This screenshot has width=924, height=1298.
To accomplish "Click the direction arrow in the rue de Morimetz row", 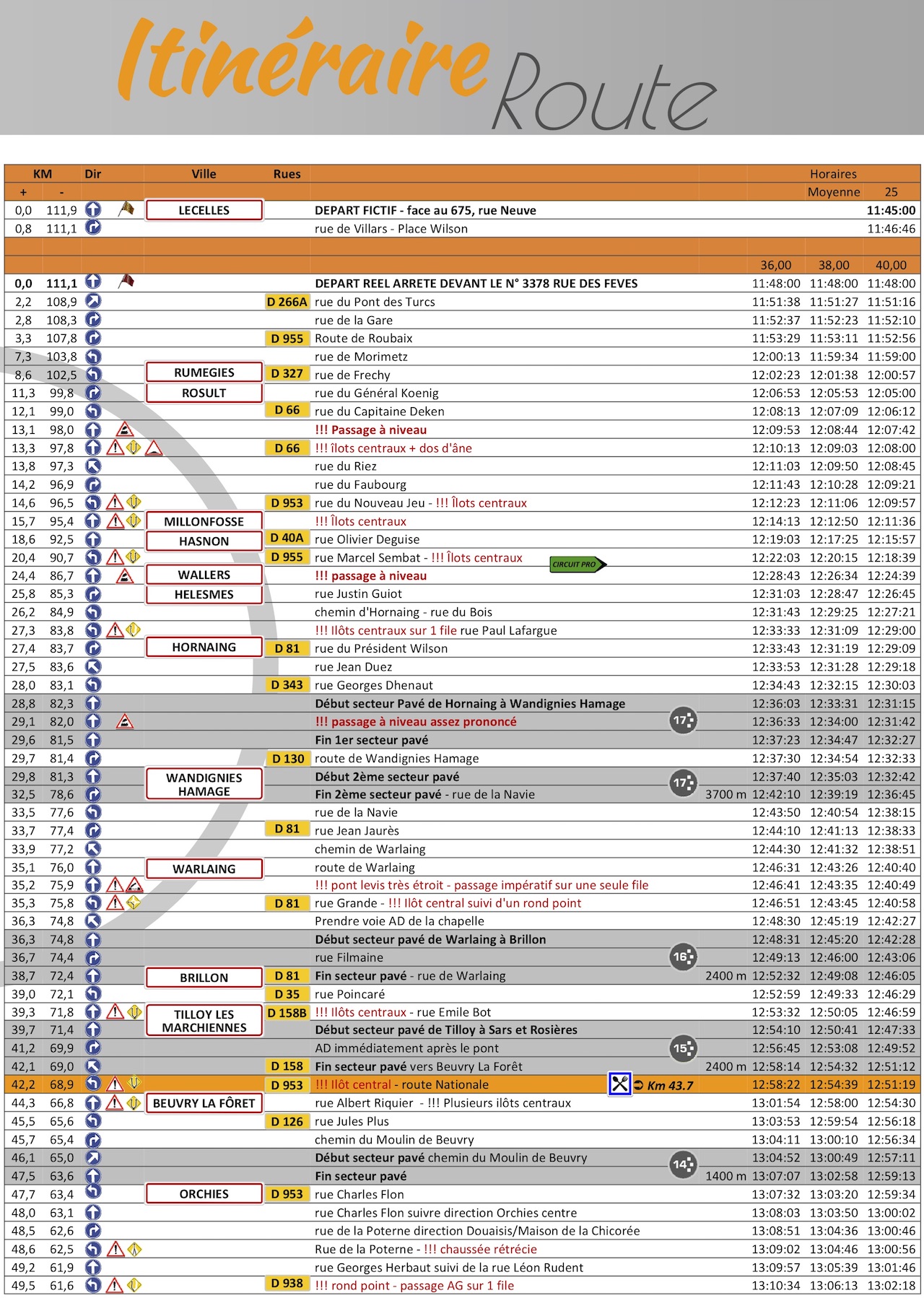I will coord(93,356).
